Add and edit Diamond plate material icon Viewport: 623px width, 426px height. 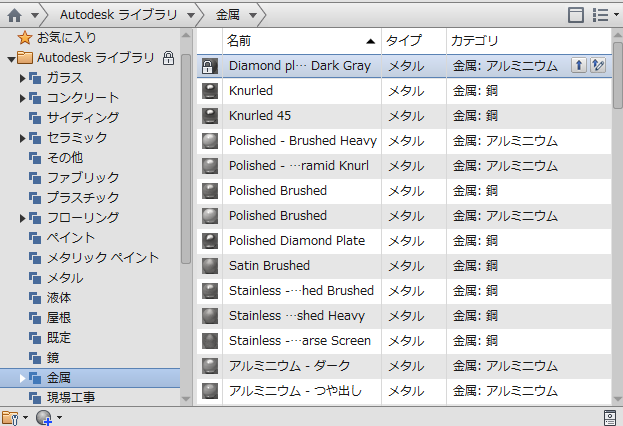[598, 65]
